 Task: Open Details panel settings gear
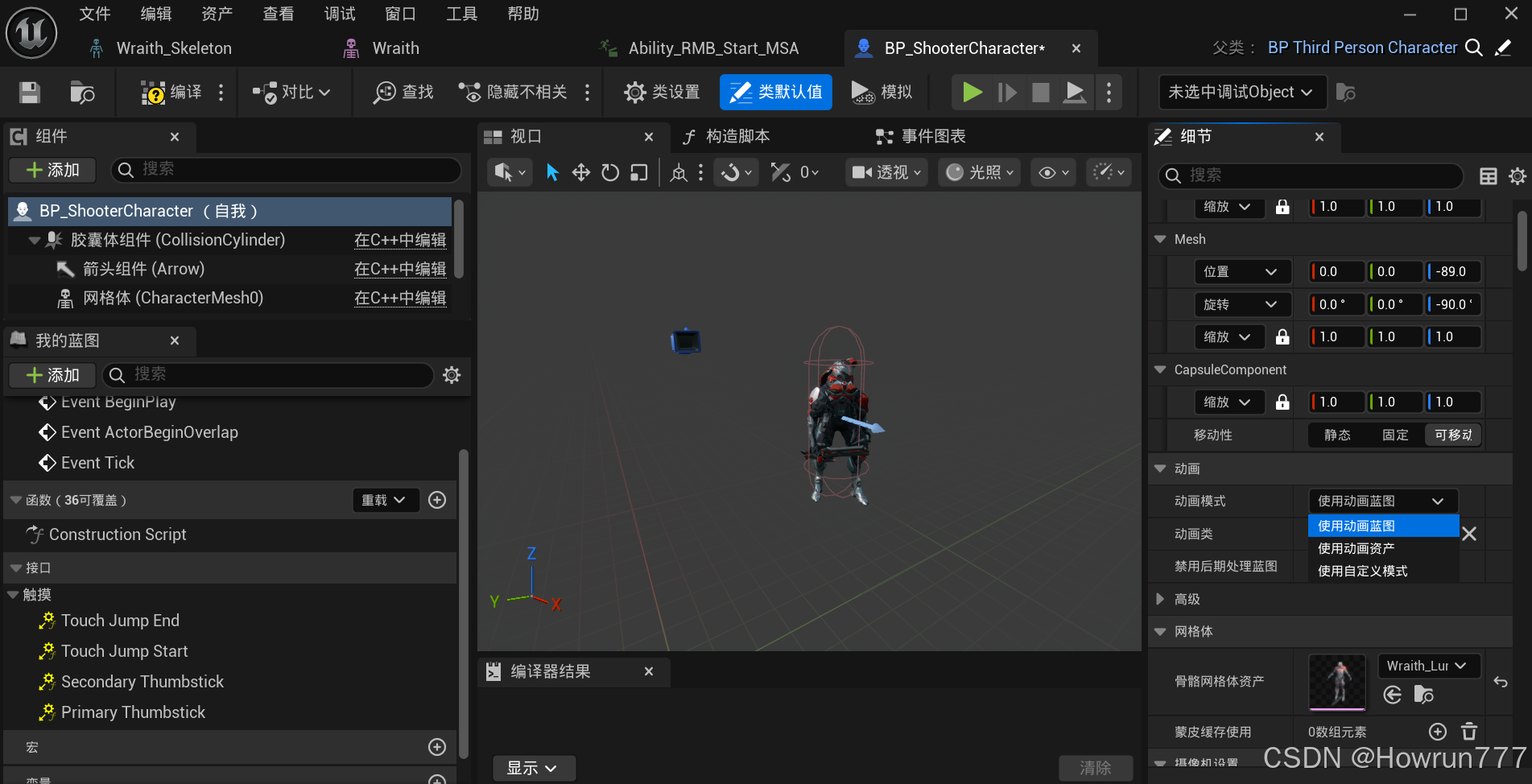point(1518,175)
